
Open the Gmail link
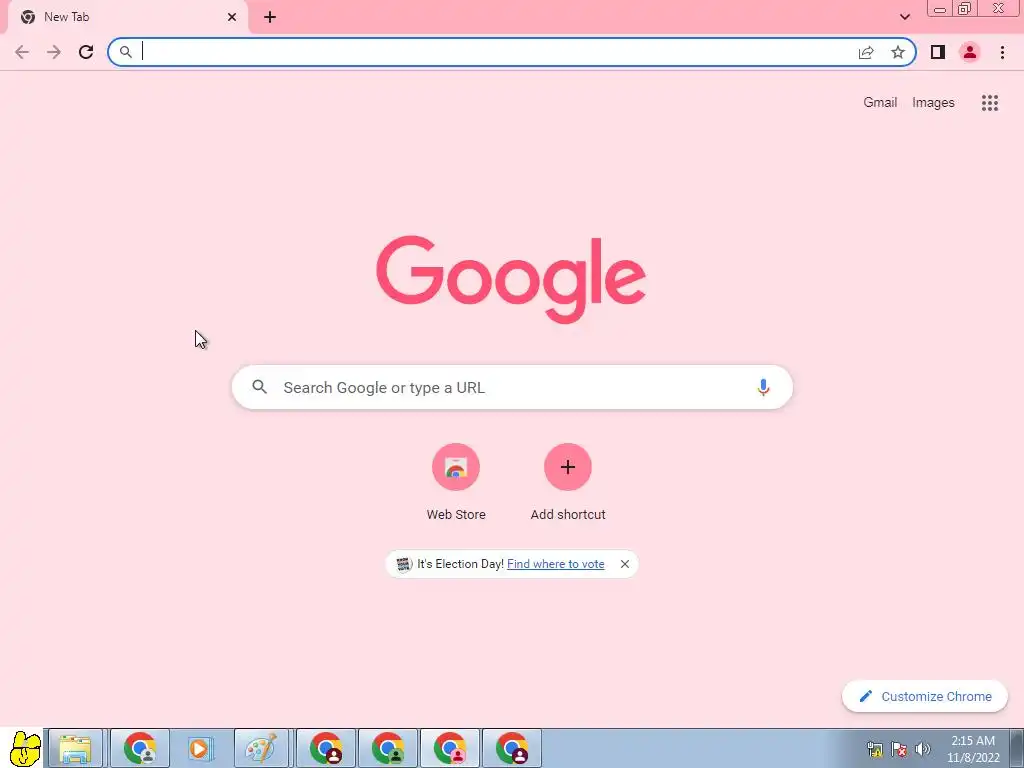coord(880,103)
